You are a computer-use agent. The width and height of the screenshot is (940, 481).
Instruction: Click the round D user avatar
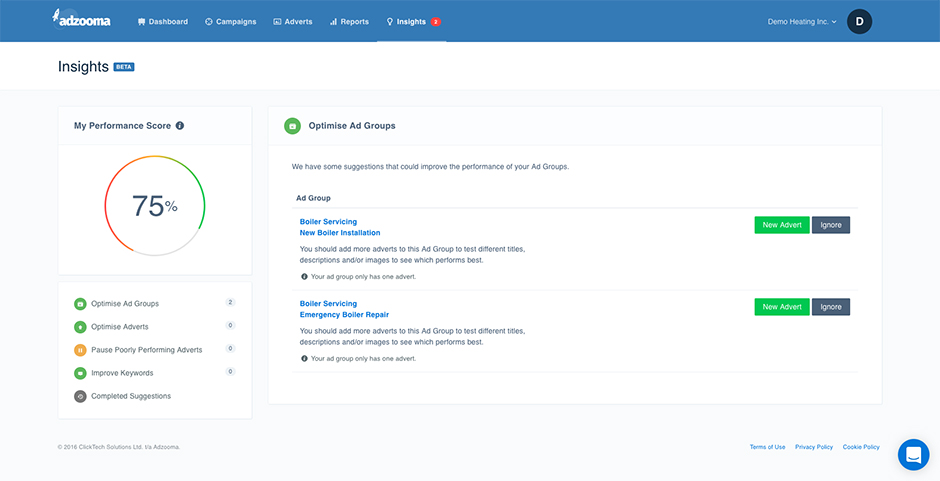[x=859, y=22]
